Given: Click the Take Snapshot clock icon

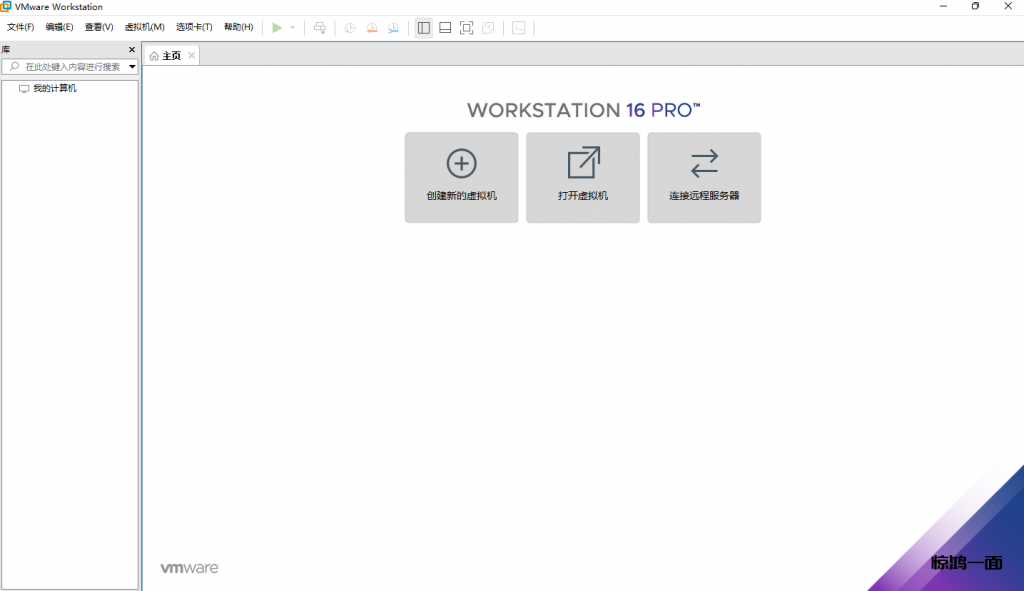Looking at the screenshot, I should click(350, 28).
